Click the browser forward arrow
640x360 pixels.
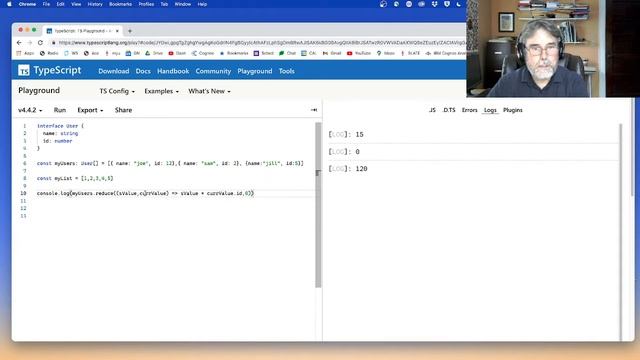pyautogui.click(x=30, y=42)
